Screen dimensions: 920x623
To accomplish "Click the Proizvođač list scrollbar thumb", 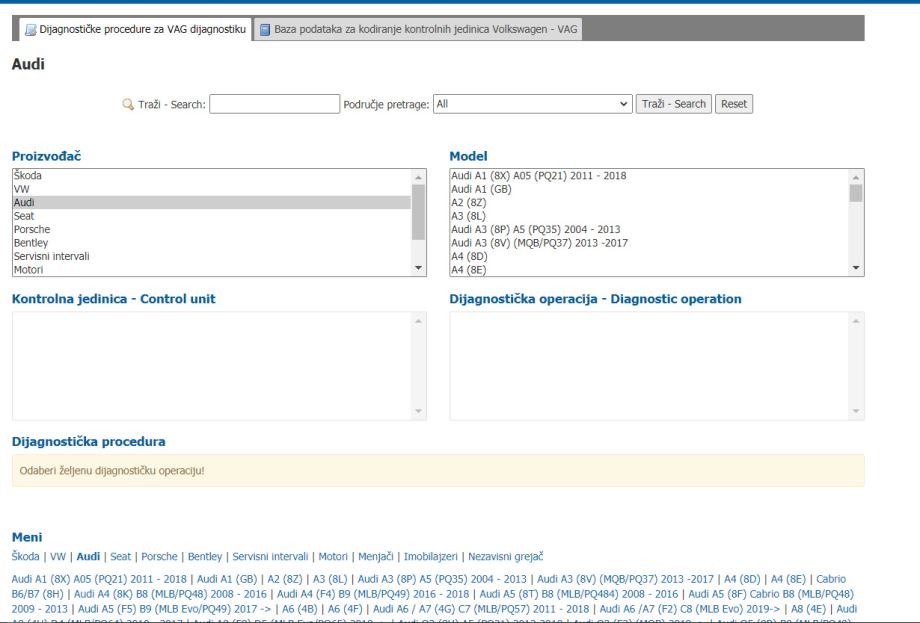I will click(418, 212).
